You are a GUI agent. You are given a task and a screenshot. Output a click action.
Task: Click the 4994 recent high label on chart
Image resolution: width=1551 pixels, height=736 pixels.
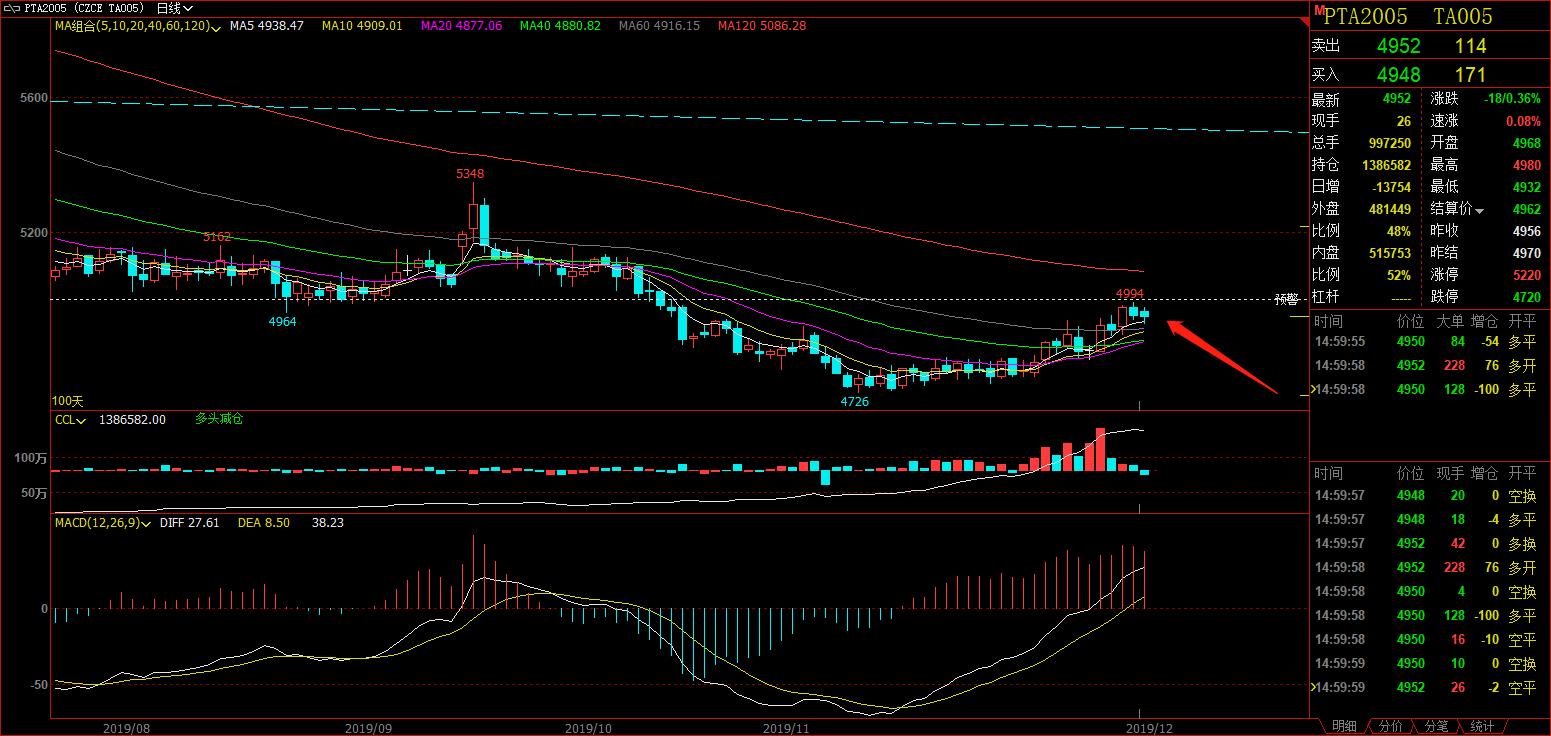point(1130,294)
